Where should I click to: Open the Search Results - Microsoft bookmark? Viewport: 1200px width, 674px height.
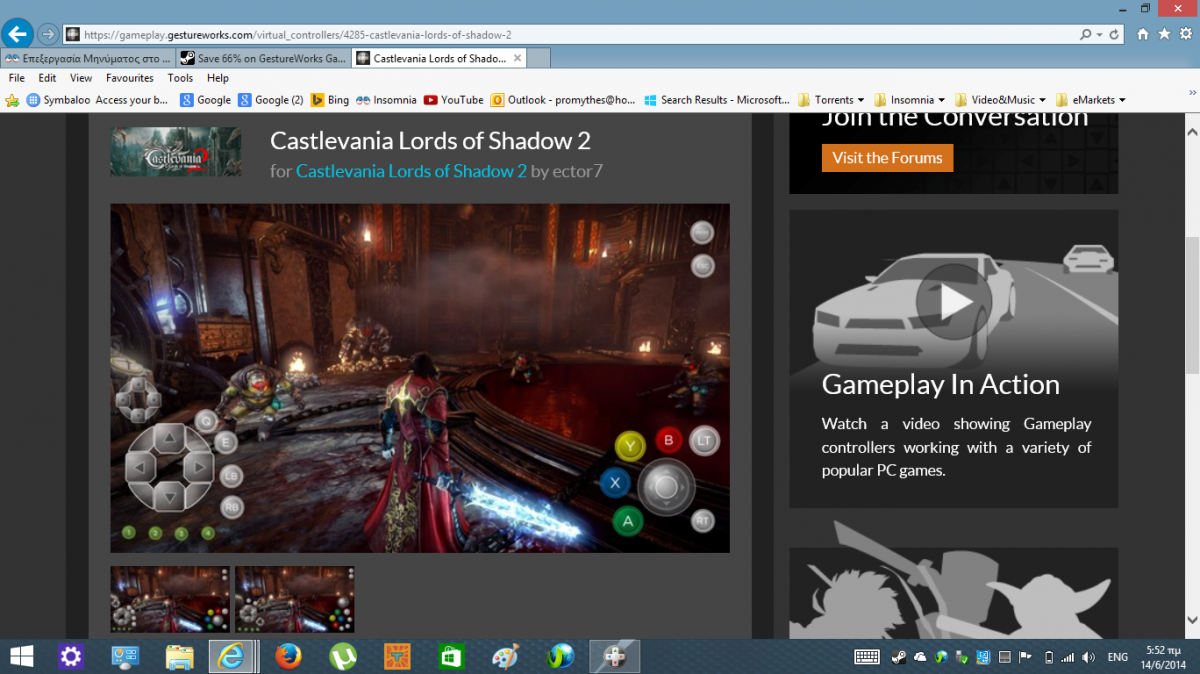[717, 100]
